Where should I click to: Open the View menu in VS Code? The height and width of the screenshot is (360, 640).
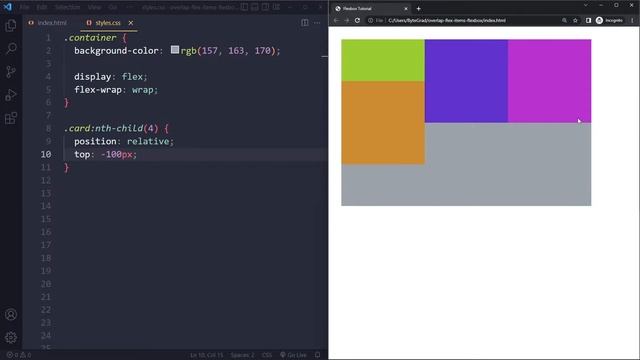(94, 7)
